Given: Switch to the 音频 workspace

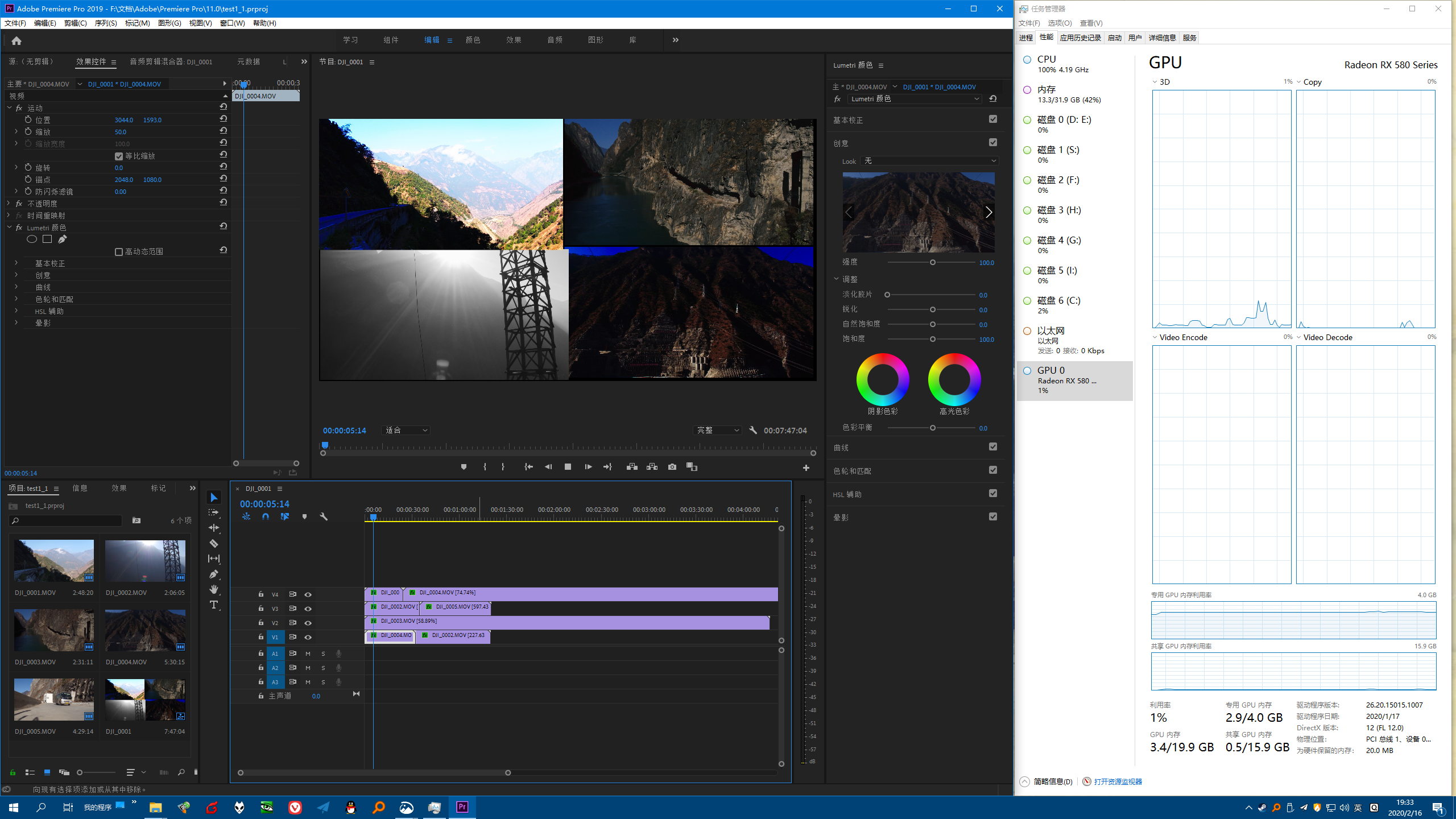Looking at the screenshot, I should [x=555, y=40].
